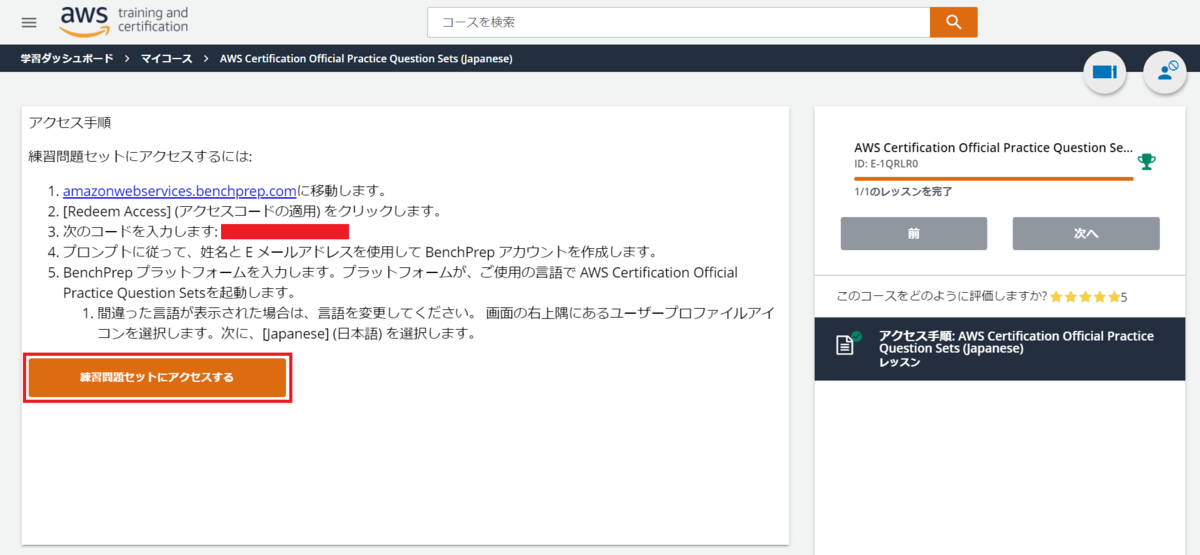Click the course title in side panel
Viewport: 1200px width, 555px height.
[x=993, y=147]
